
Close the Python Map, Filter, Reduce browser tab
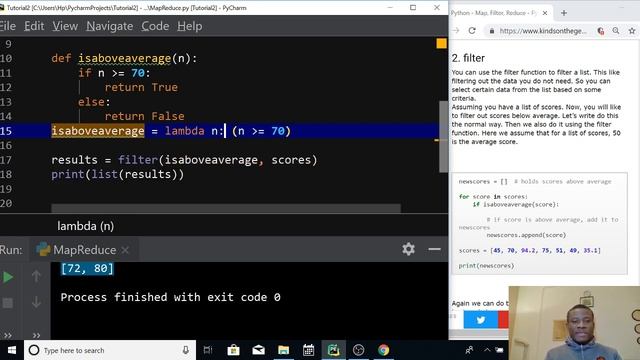tap(545, 13)
